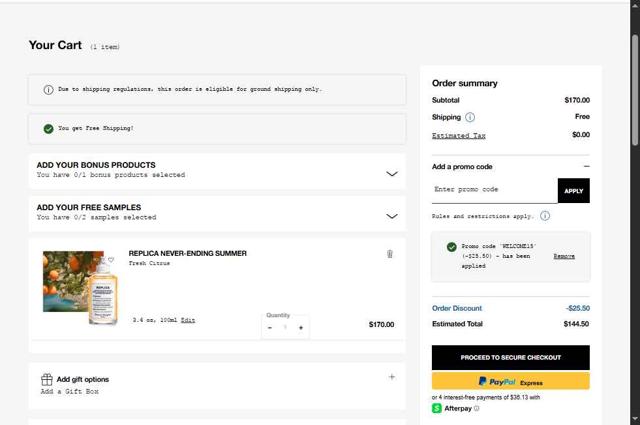Image resolution: width=640 pixels, height=425 pixels.
Task: Click the 'Free' shipping value
Action: pyautogui.click(x=582, y=117)
